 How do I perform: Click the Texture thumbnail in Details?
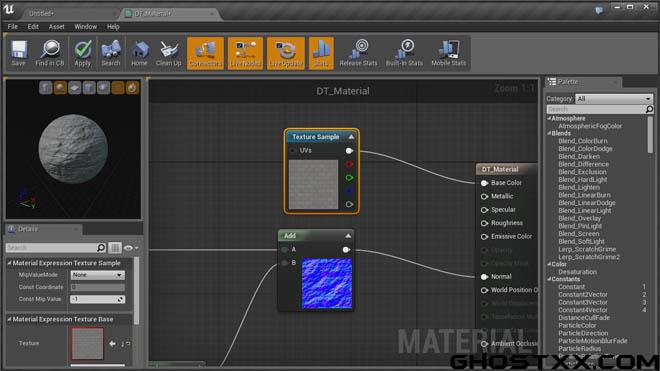coord(87,344)
